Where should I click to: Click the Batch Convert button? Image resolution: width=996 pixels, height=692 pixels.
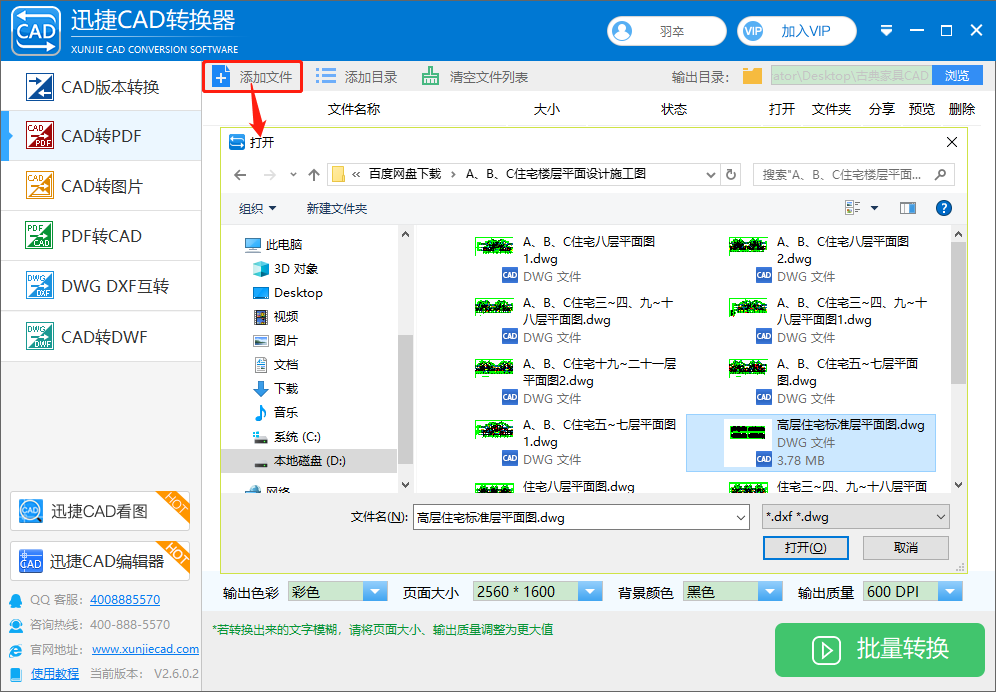[880, 649]
